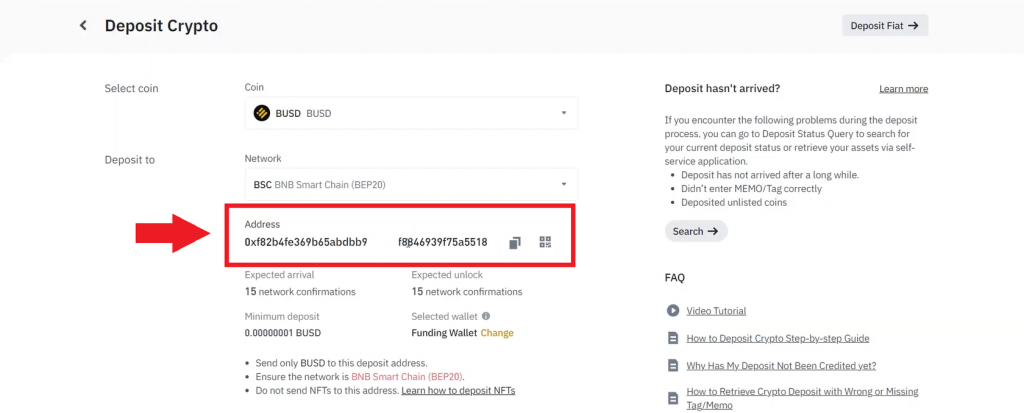Image resolution: width=1024 pixels, height=413 pixels.
Task: Click the Selected wallet label
Action: pyautogui.click(x=445, y=316)
